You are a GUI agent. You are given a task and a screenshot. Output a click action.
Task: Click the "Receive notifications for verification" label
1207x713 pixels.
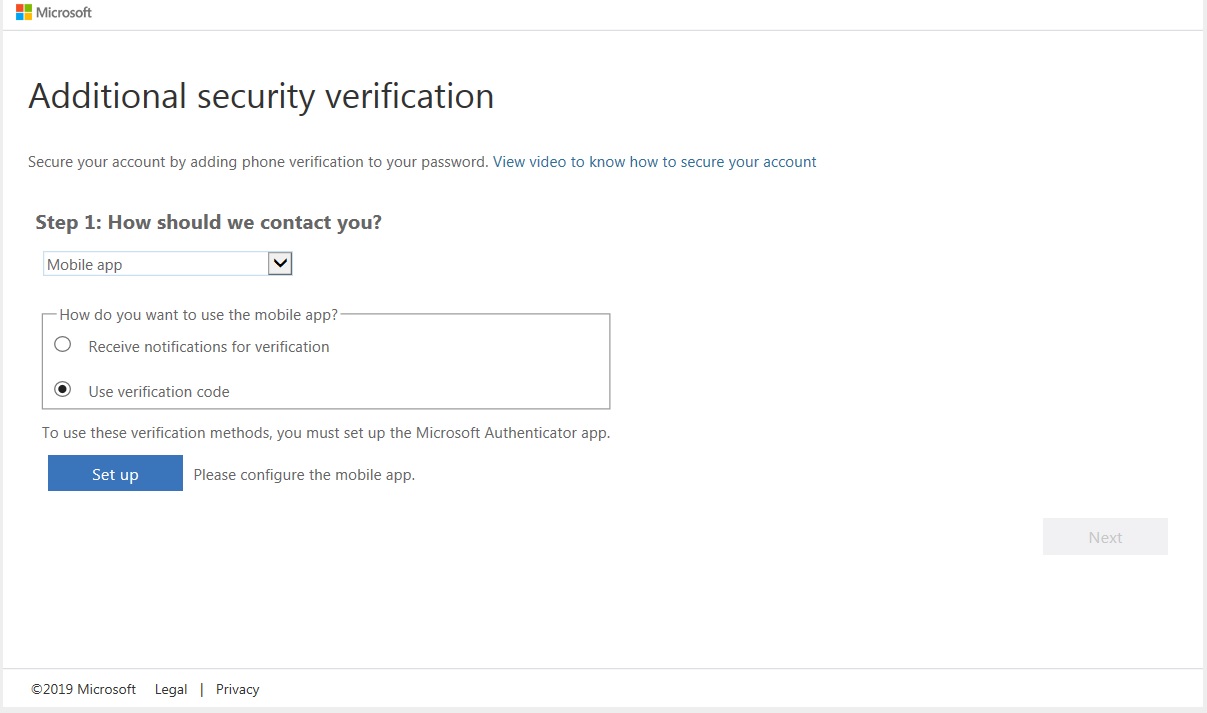tap(208, 347)
